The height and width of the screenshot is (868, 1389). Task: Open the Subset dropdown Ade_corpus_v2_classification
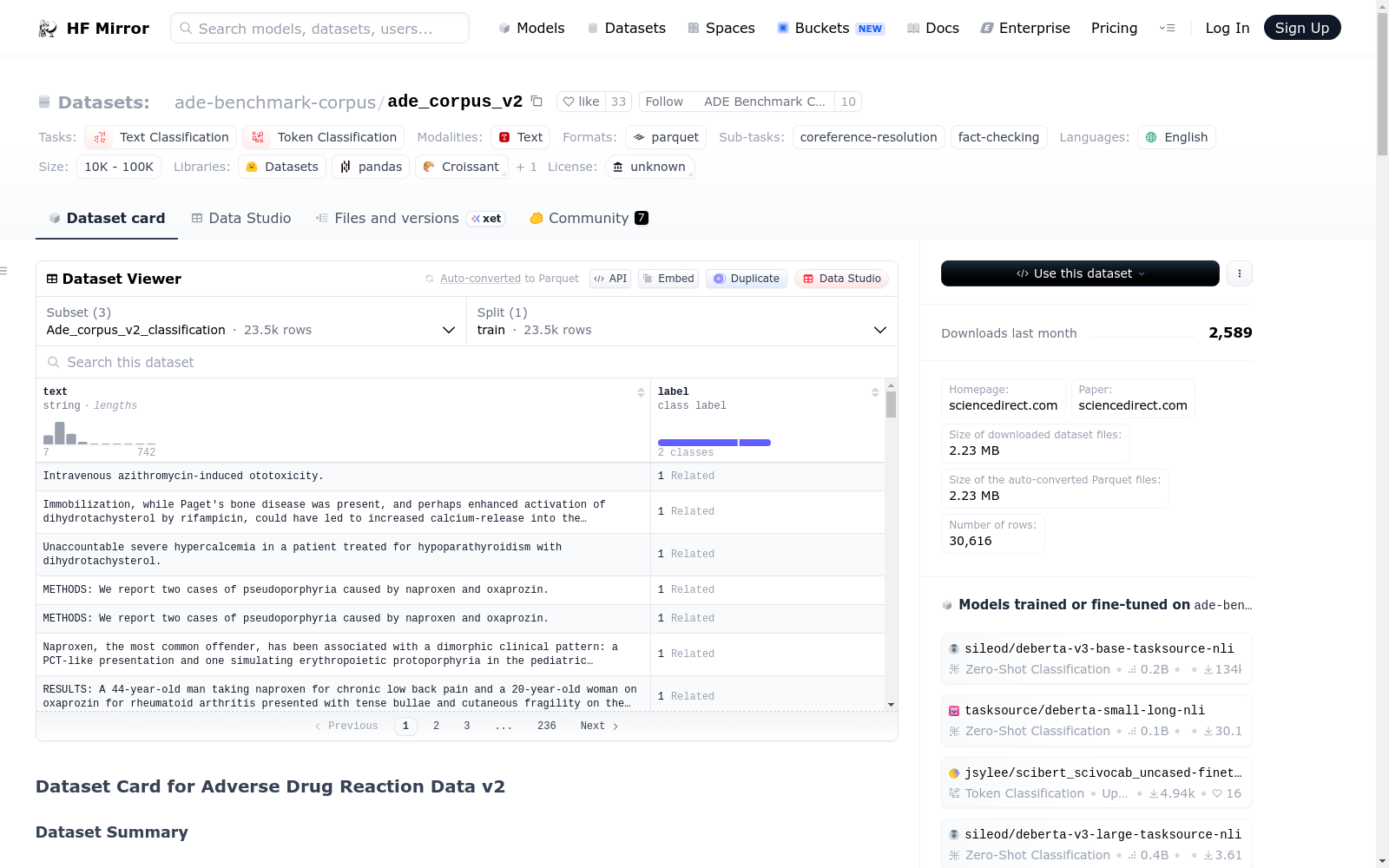pyautogui.click(x=251, y=321)
